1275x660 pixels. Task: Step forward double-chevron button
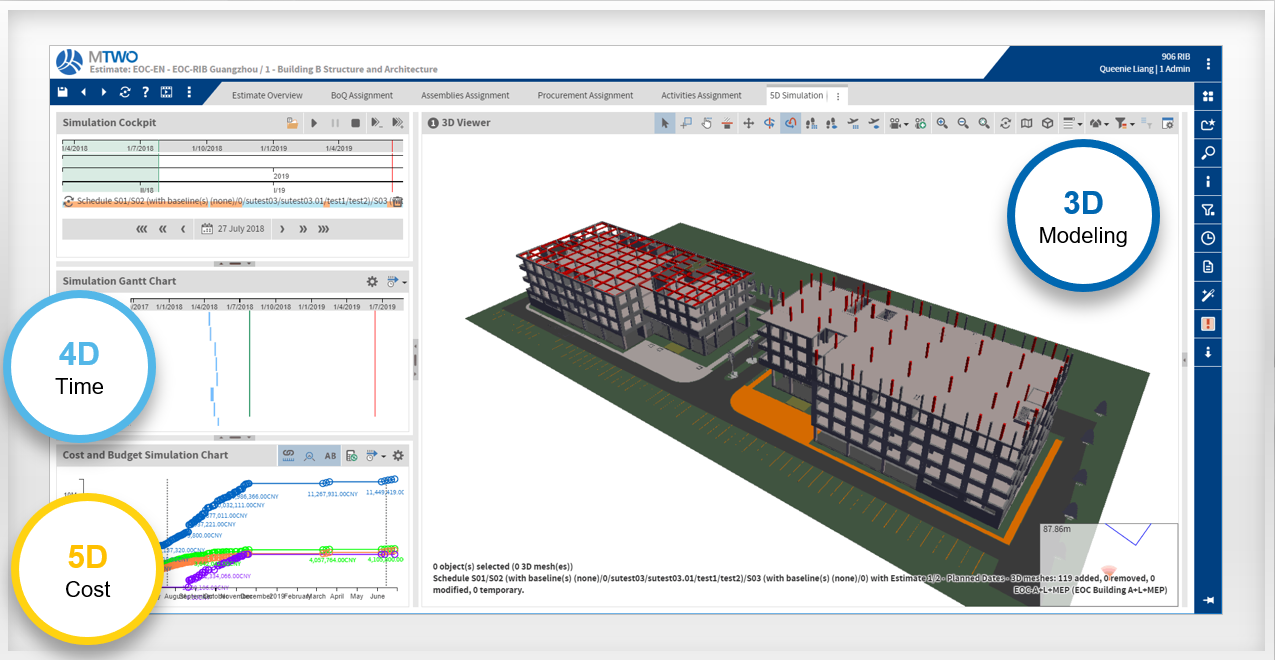pyautogui.click(x=302, y=229)
